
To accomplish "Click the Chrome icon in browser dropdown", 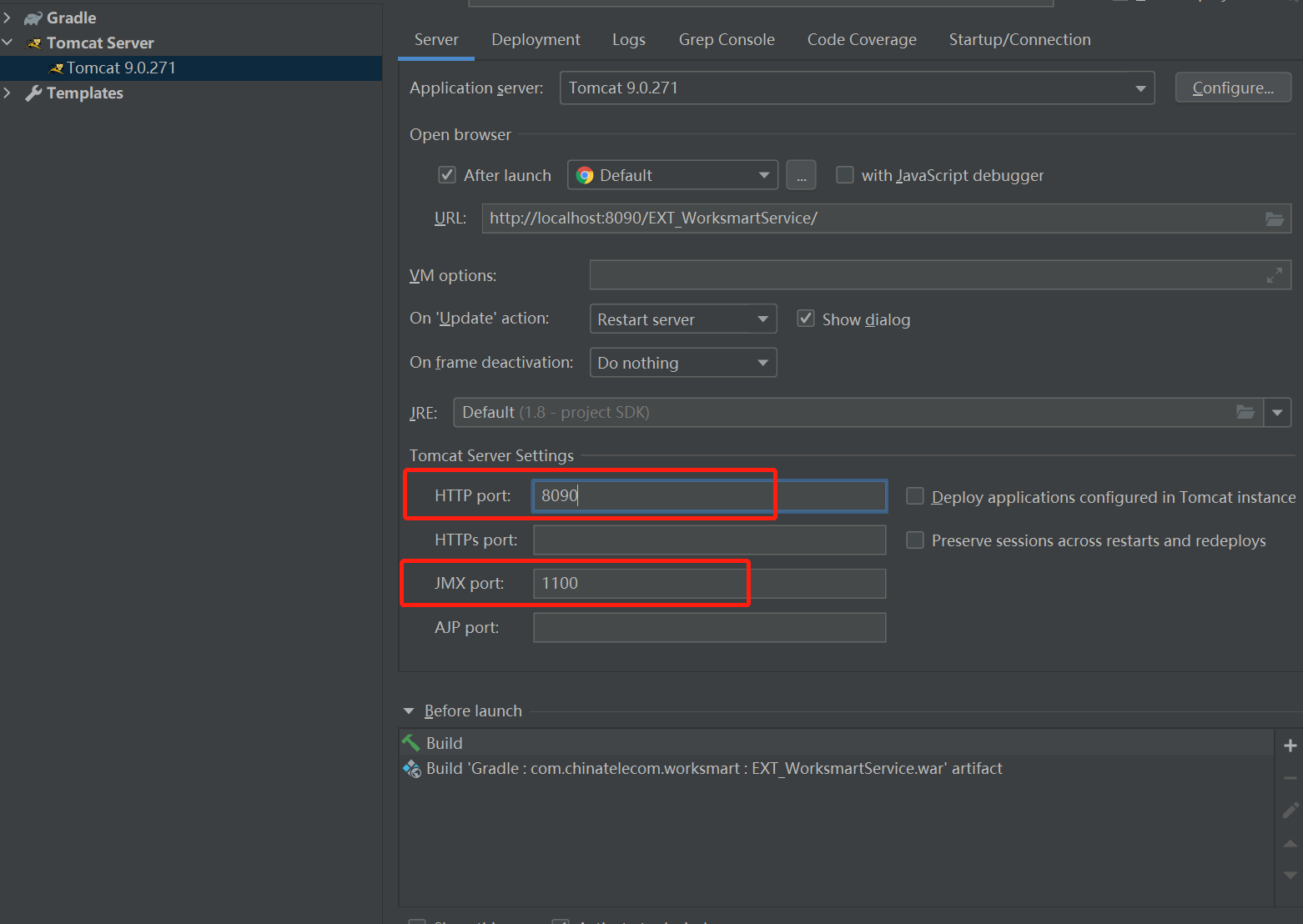I will pyautogui.click(x=585, y=175).
